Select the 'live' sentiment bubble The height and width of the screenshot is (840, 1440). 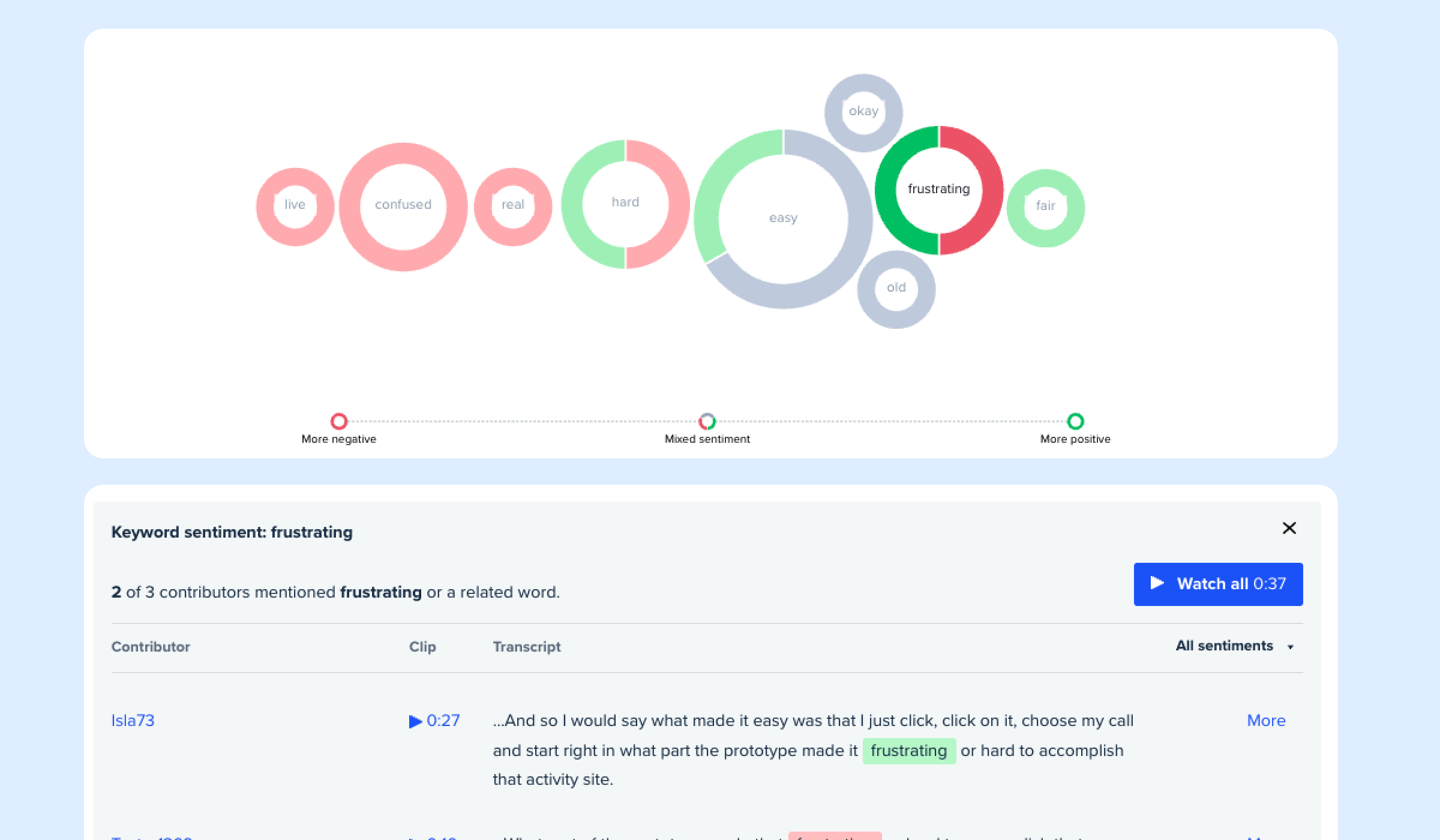point(295,205)
